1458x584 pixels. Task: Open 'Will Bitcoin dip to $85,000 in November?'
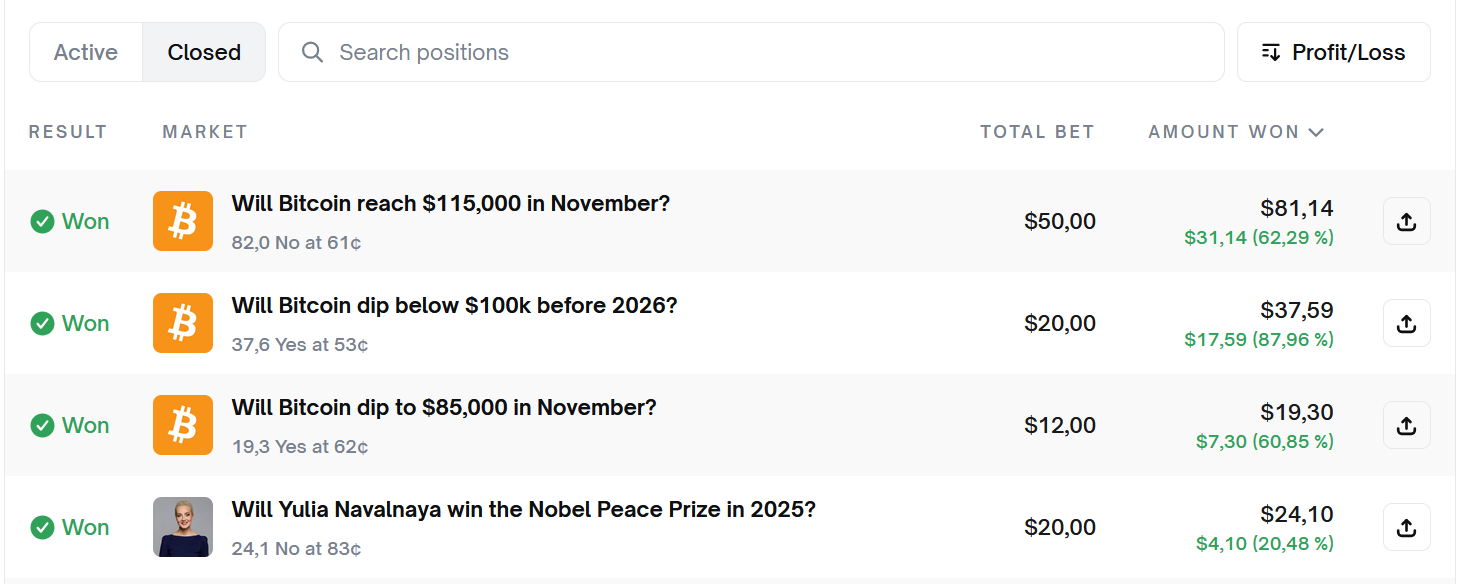click(x=444, y=408)
